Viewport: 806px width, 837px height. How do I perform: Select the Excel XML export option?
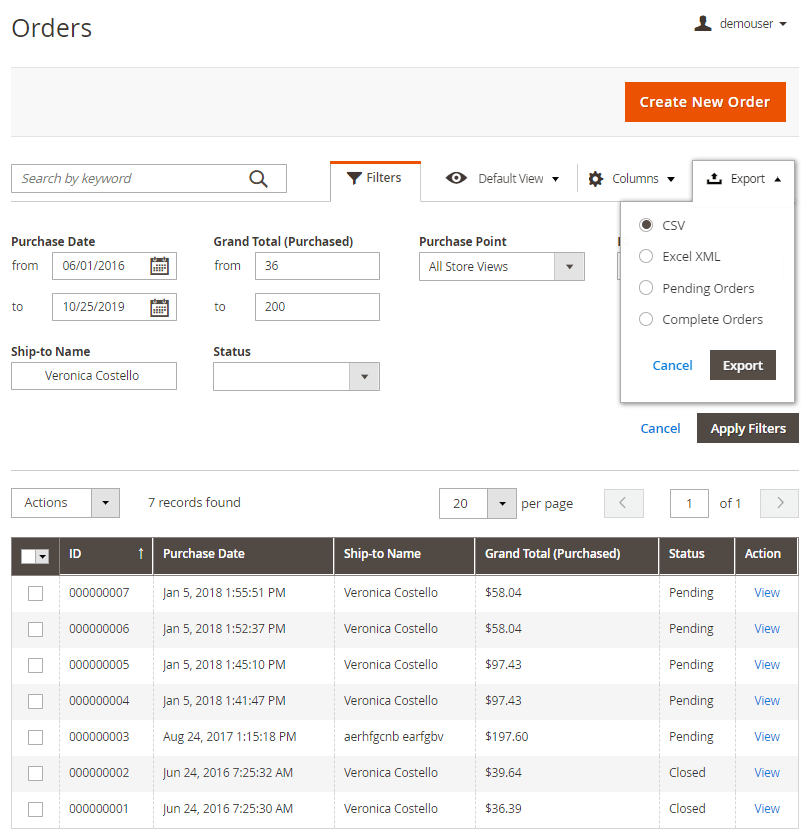click(x=646, y=257)
